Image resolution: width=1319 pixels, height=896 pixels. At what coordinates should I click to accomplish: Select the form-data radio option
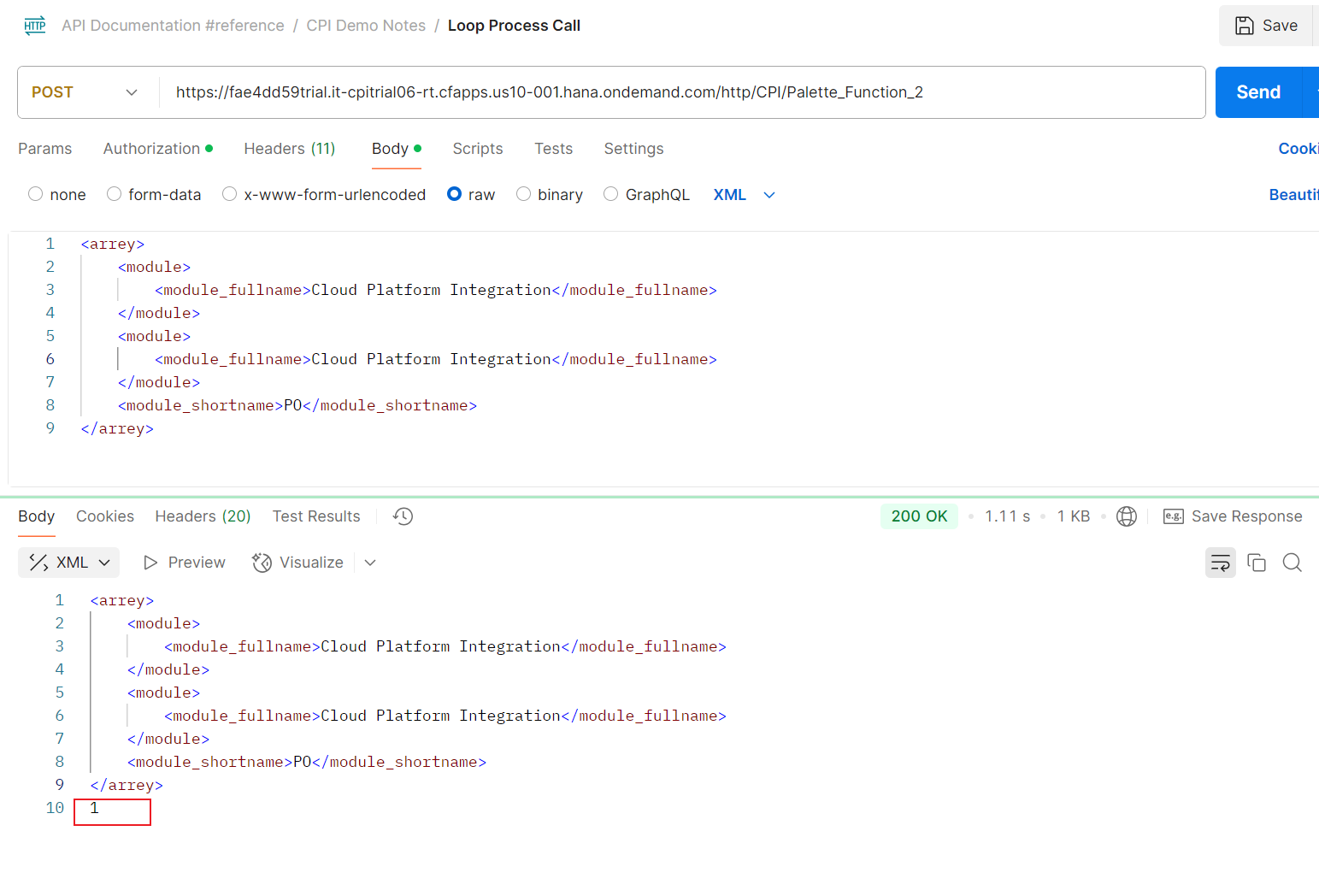[114, 194]
